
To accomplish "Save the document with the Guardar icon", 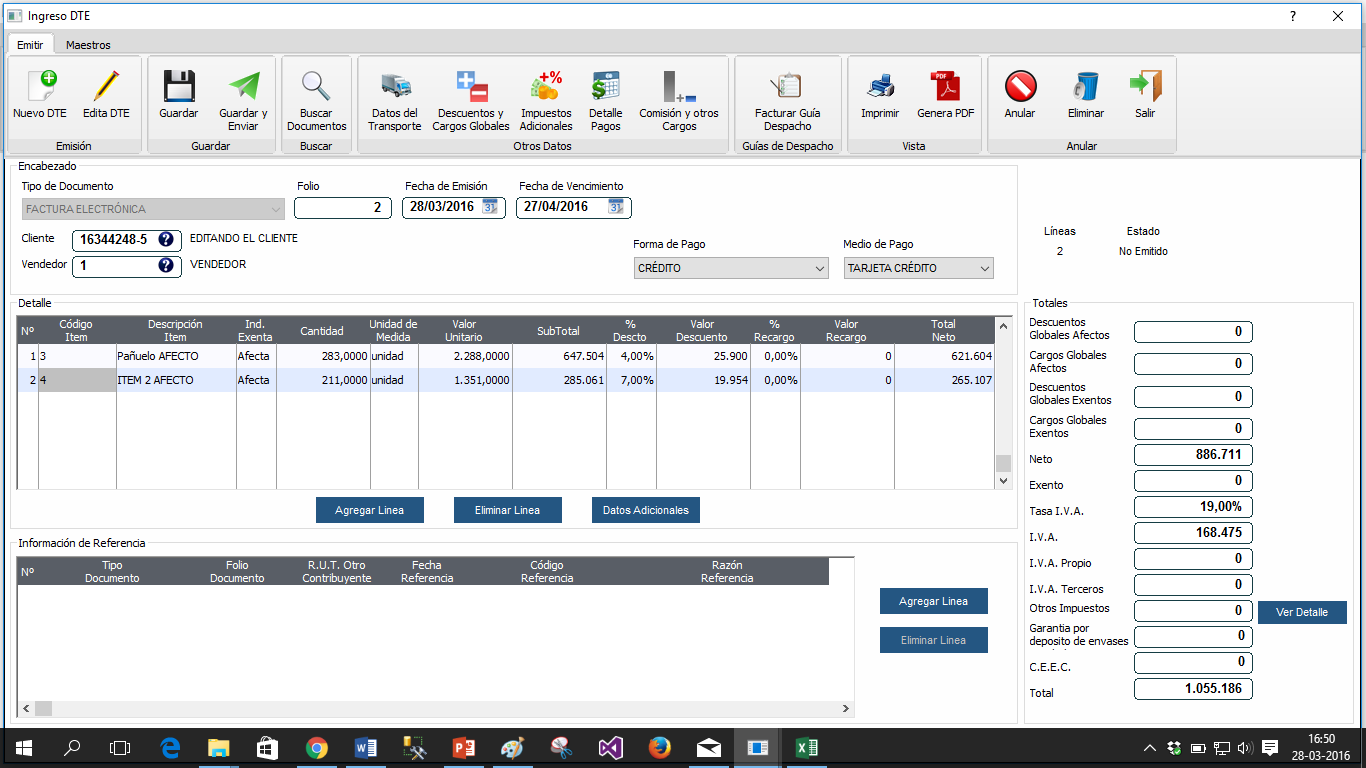I will point(178,87).
